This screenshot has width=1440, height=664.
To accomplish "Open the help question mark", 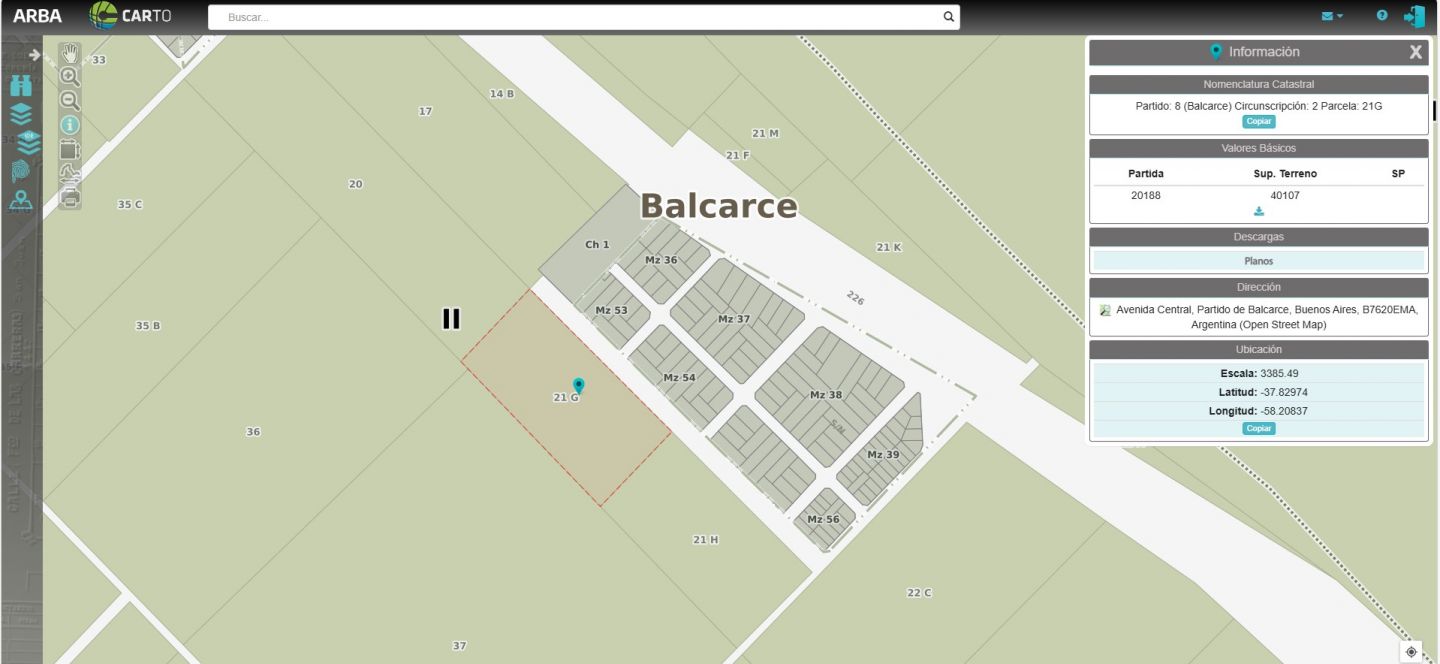I will coord(1382,16).
